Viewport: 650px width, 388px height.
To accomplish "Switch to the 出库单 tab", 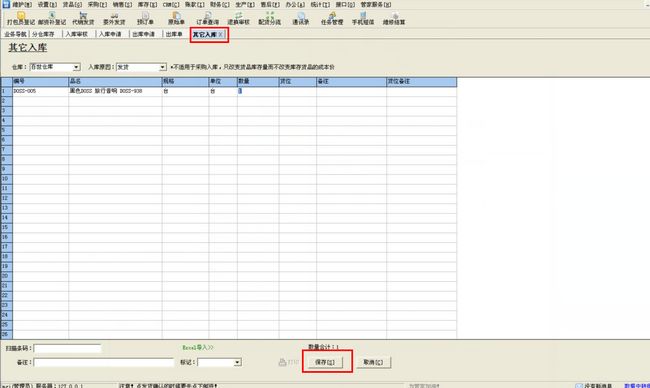I will coord(174,34).
